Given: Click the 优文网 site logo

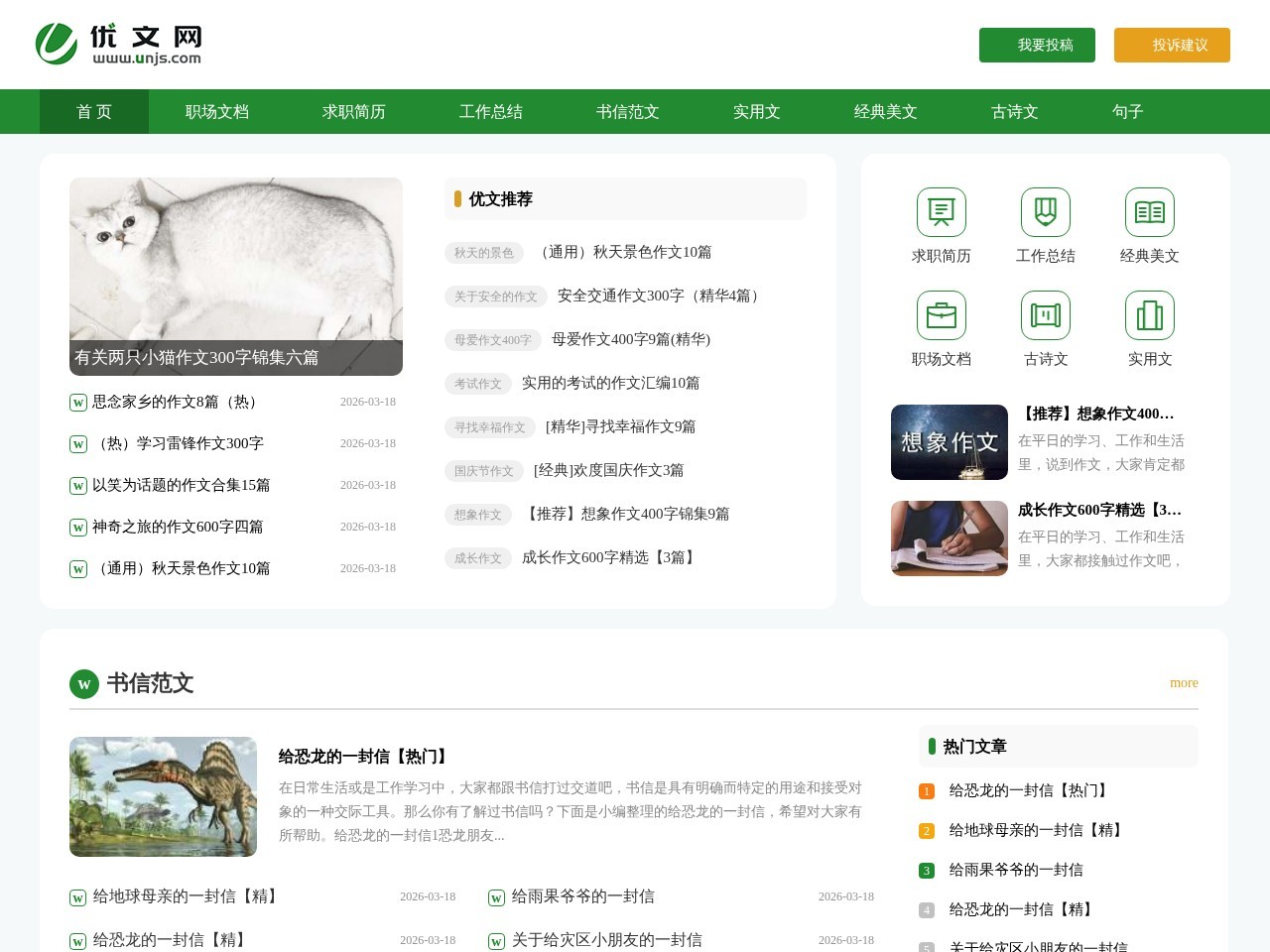Looking at the screenshot, I should click(x=119, y=44).
